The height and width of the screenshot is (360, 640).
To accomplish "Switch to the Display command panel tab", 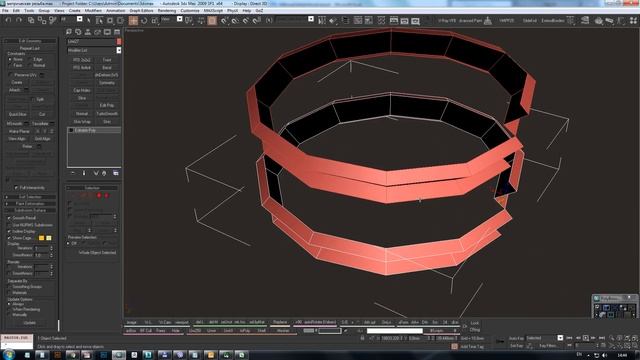I will coord(107,32).
